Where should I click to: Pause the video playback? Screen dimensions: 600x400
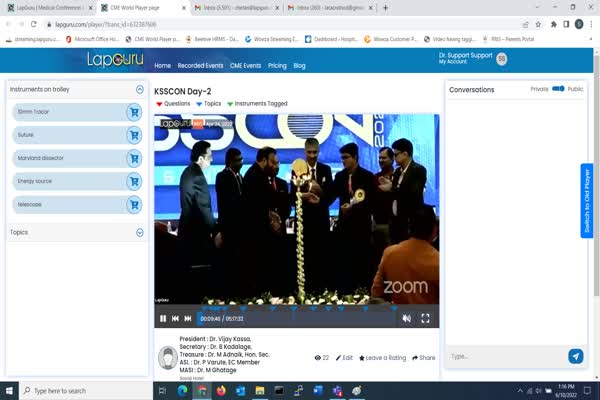[x=163, y=318]
